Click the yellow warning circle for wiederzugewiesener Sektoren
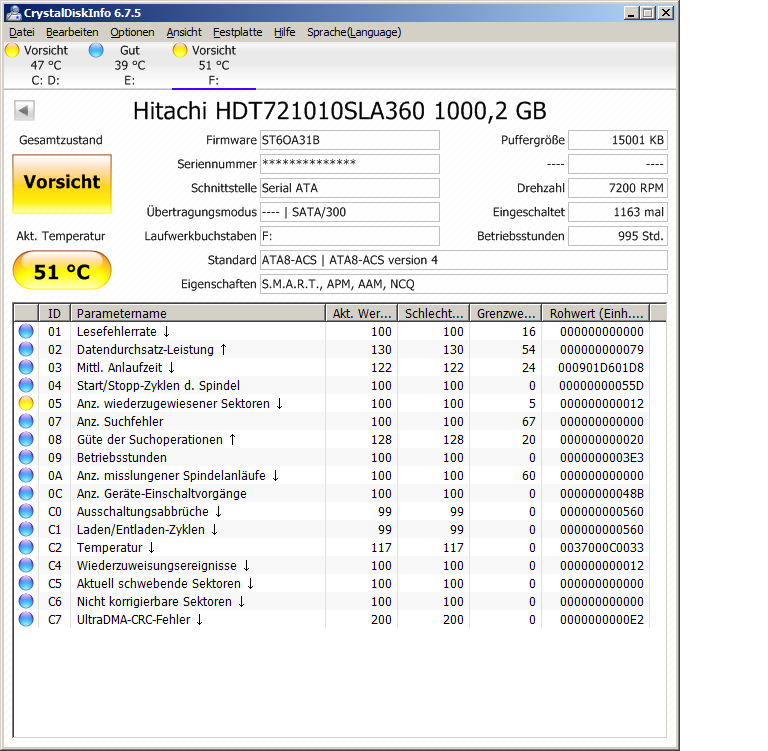Image resolution: width=768 pixels, height=751 pixels. tap(26, 404)
